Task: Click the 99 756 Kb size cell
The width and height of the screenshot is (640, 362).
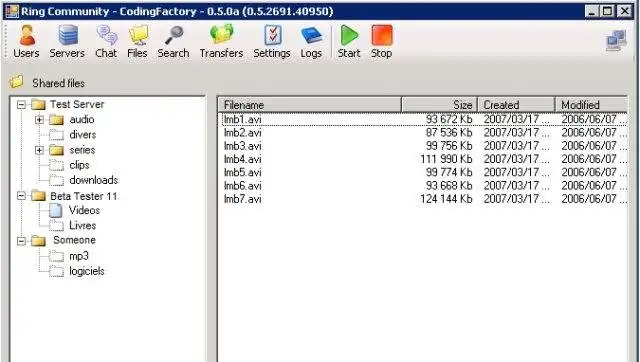Action: [x=449, y=146]
